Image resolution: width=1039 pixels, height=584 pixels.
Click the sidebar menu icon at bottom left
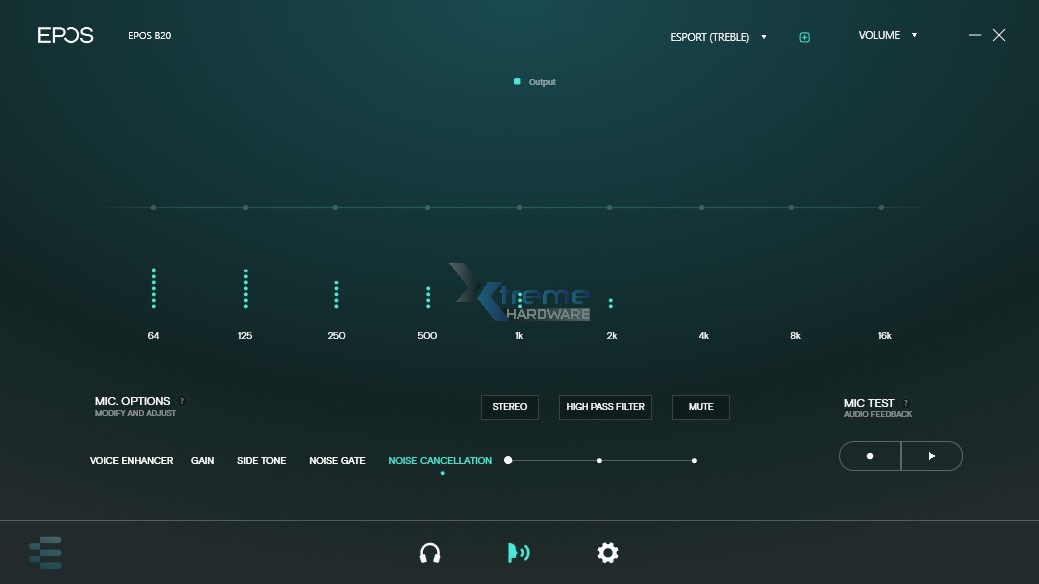pyautogui.click(x=45, y=553)
